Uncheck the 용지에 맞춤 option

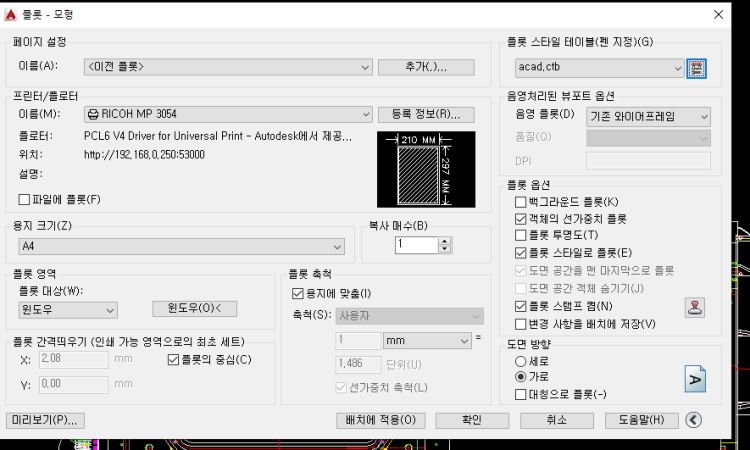point(296,293)
